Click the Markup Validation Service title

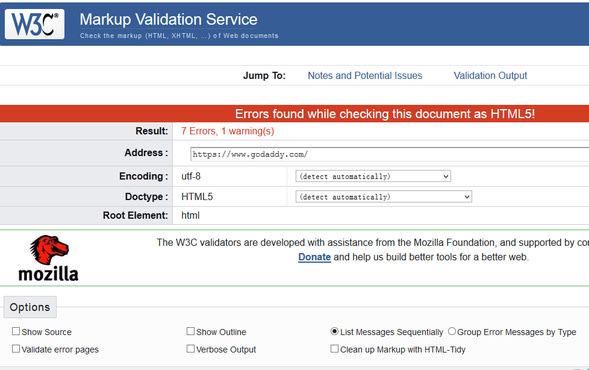point(168,20)
